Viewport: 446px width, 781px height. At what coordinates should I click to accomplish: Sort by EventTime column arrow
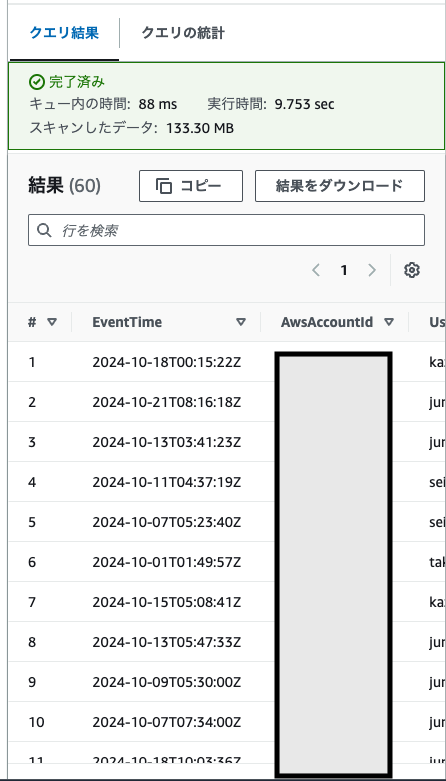click(x=241, y=322)
